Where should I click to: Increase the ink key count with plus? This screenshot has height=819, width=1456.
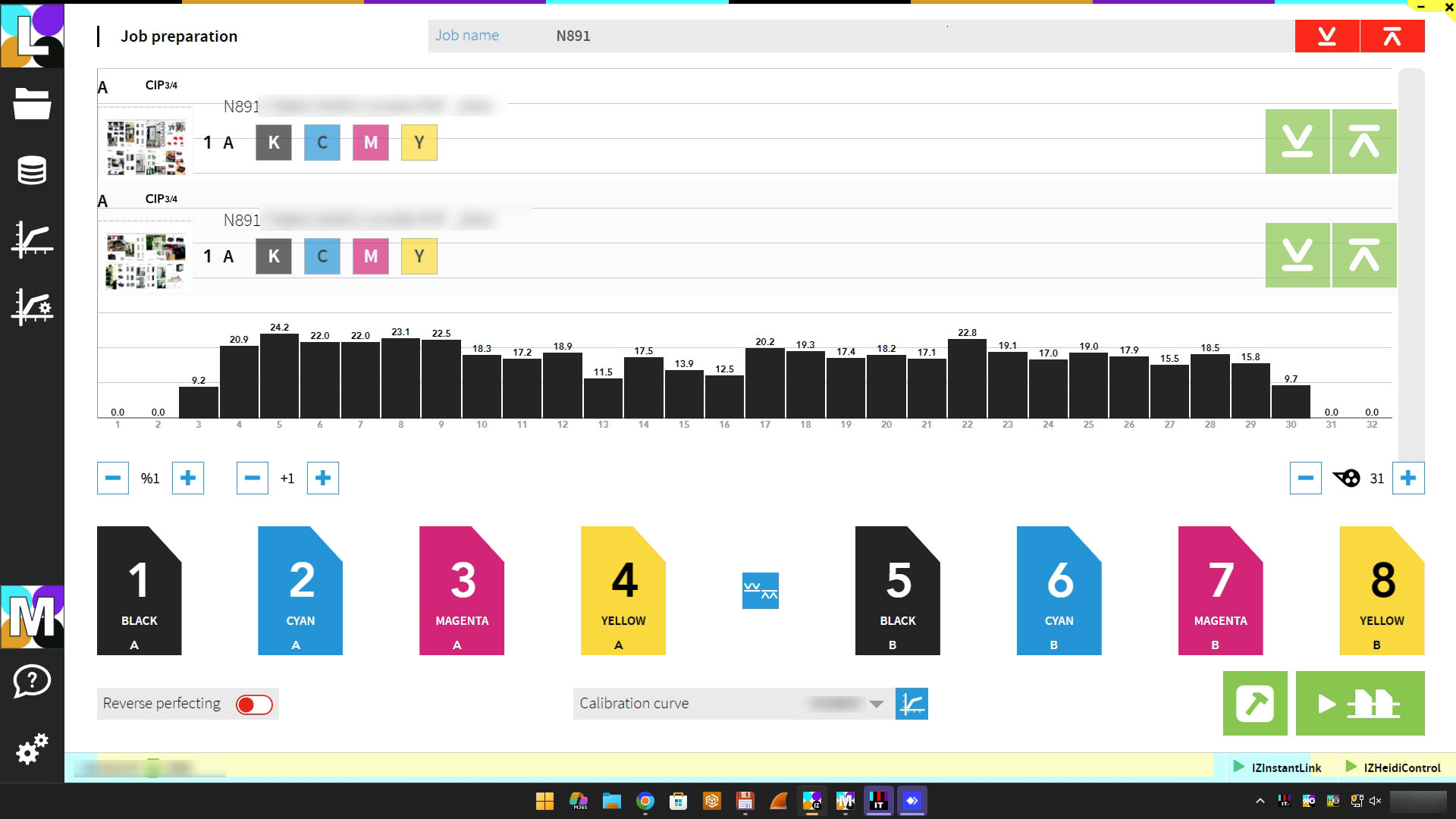click(x=1408, y=478)
